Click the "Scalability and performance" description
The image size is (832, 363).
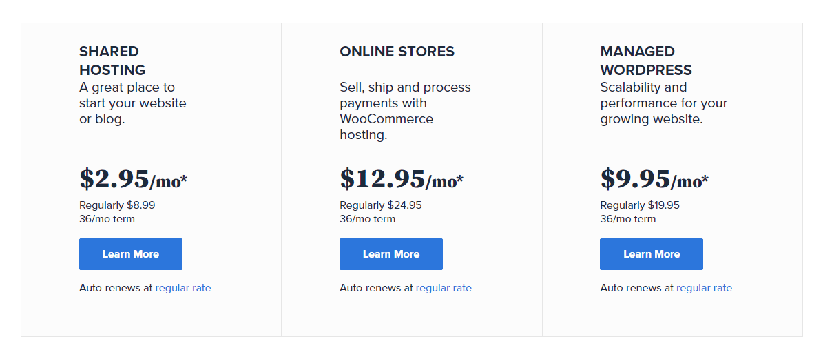(x=663, y=103)
